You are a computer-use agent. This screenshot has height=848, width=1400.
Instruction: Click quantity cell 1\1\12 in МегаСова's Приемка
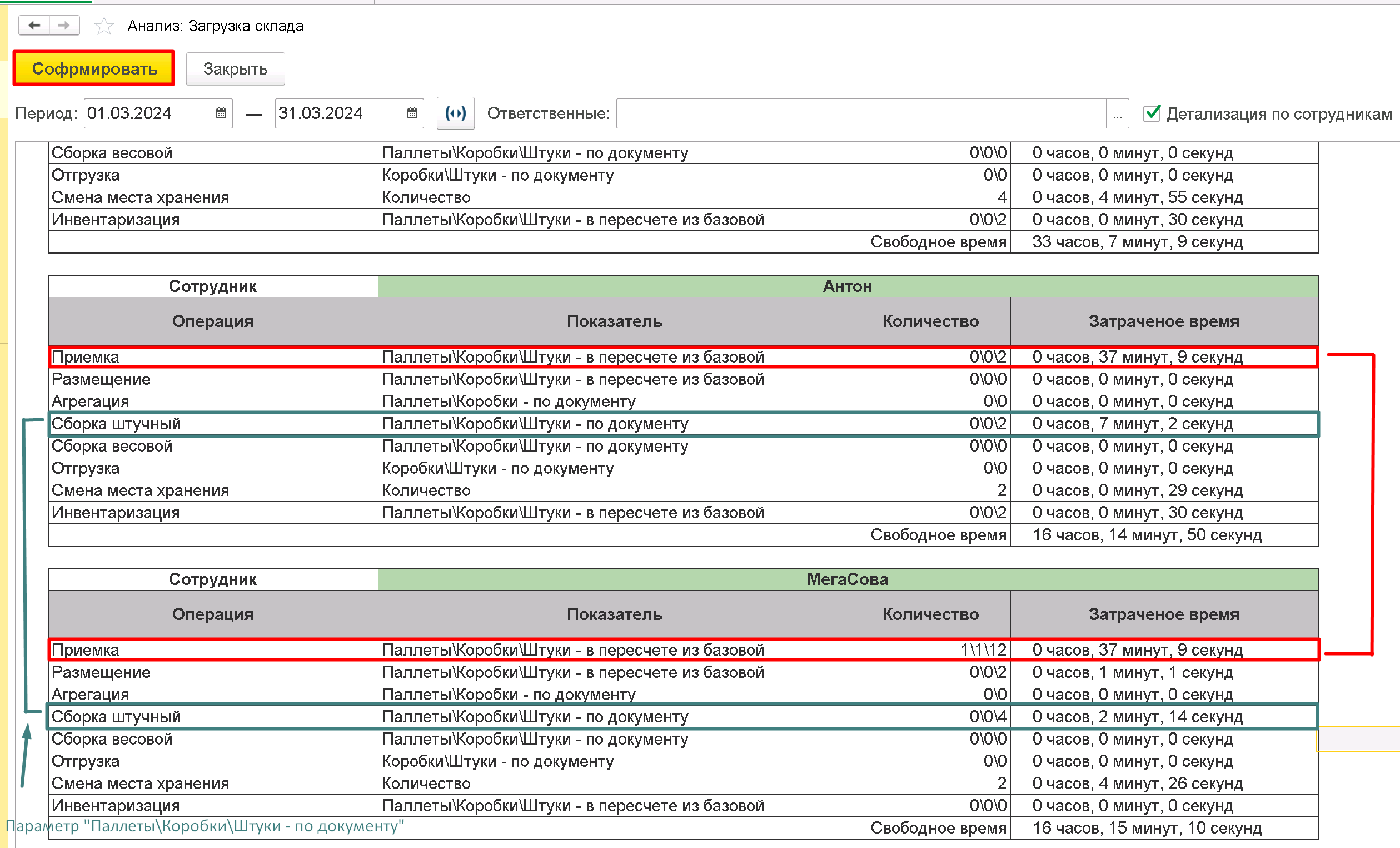coord(930,649)
